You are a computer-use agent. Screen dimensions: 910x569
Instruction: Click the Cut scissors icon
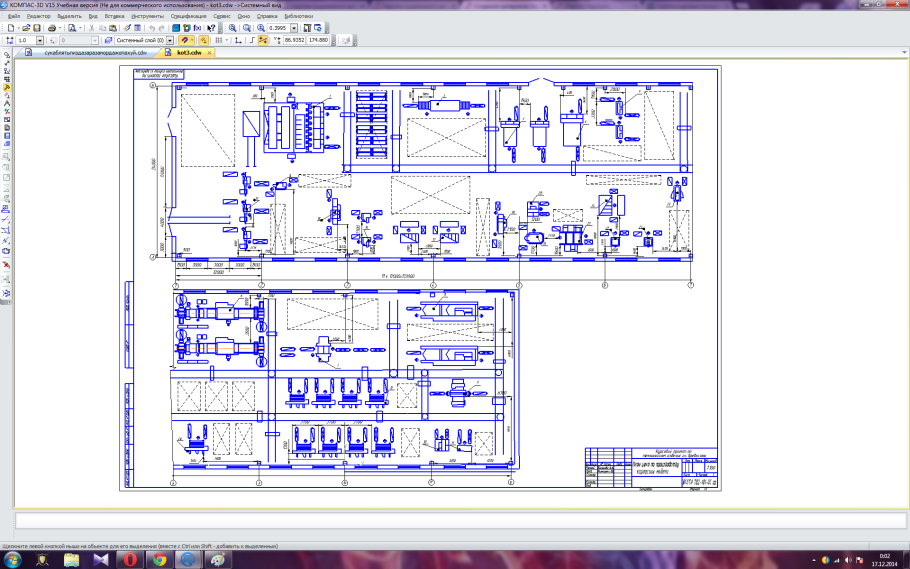click(x=90, y=28)
